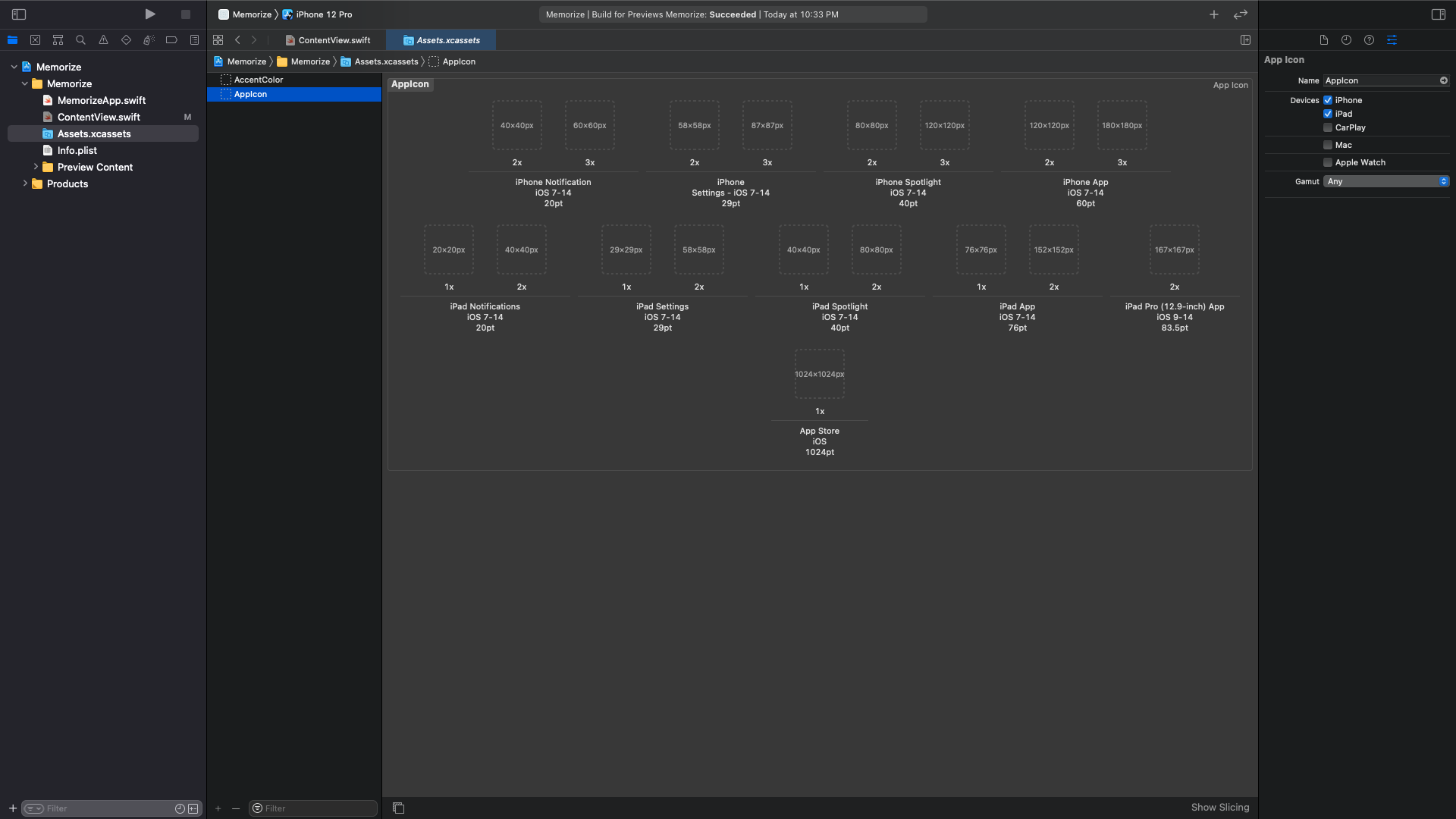
Task: Enable the Apple Watch checkbox
Action: coord(1328,162)
